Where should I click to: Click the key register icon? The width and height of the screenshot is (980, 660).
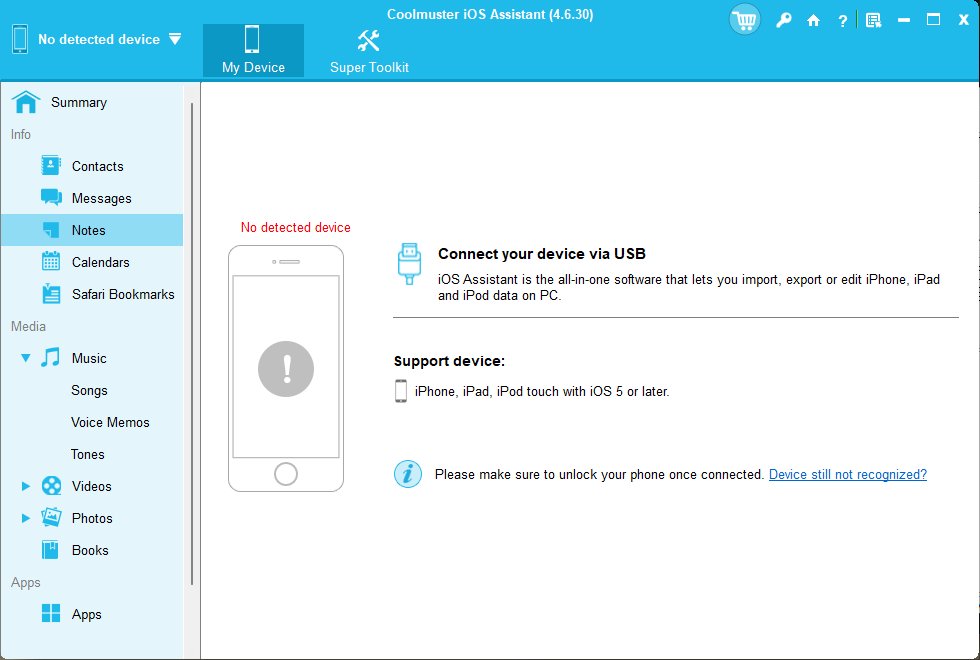[783, 21]
